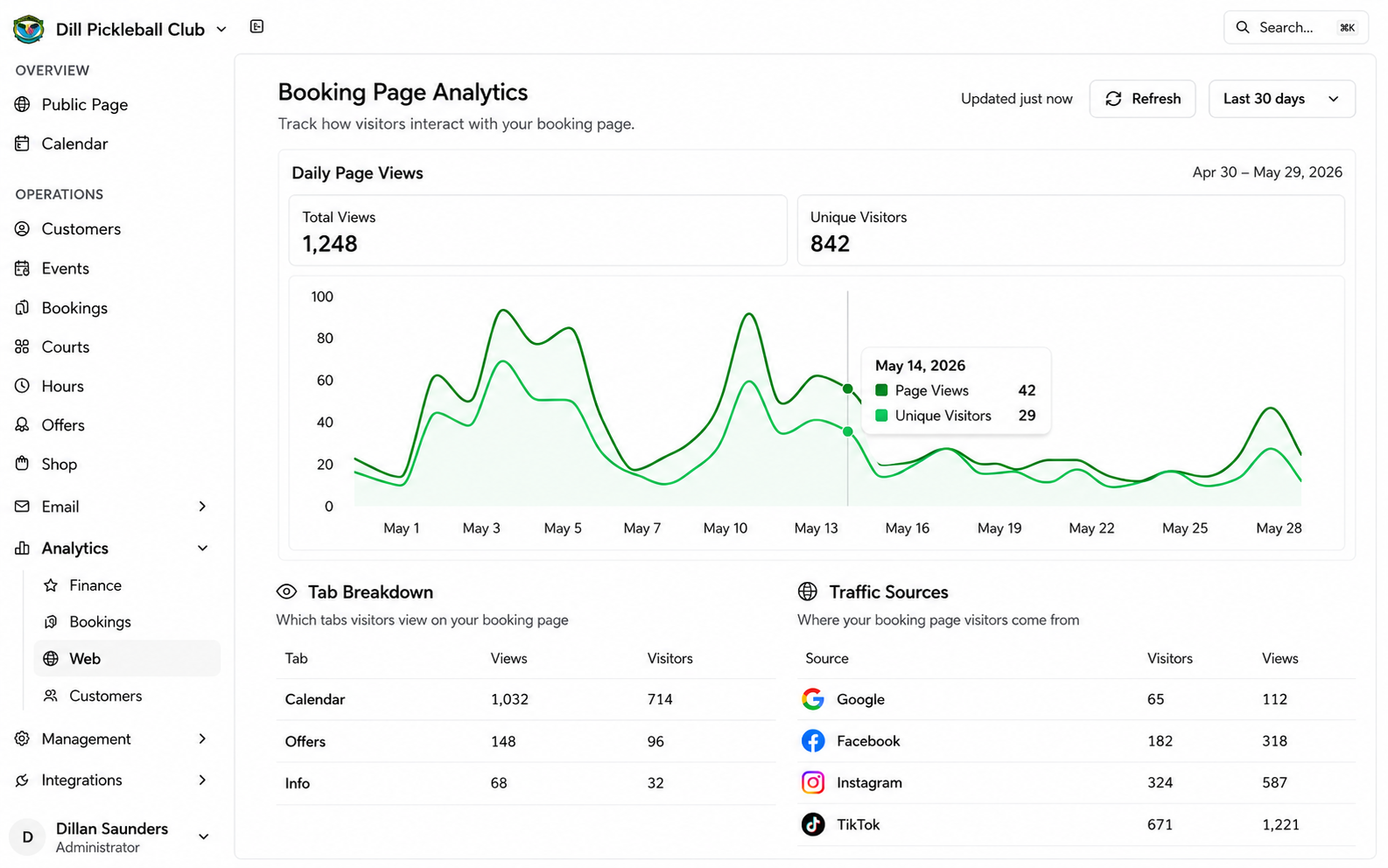Click the Integrations plug icon
Image resolution: width=1388 pixels, height=868 pixels.
tap(23, 780)
